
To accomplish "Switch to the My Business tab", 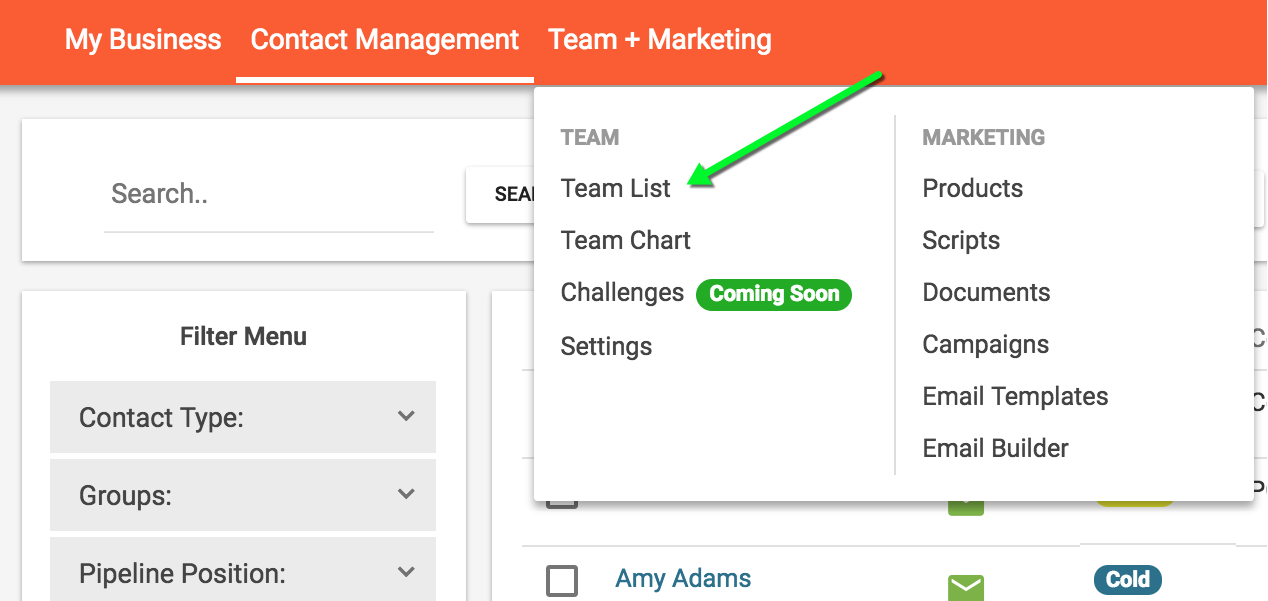I will 142,40.
